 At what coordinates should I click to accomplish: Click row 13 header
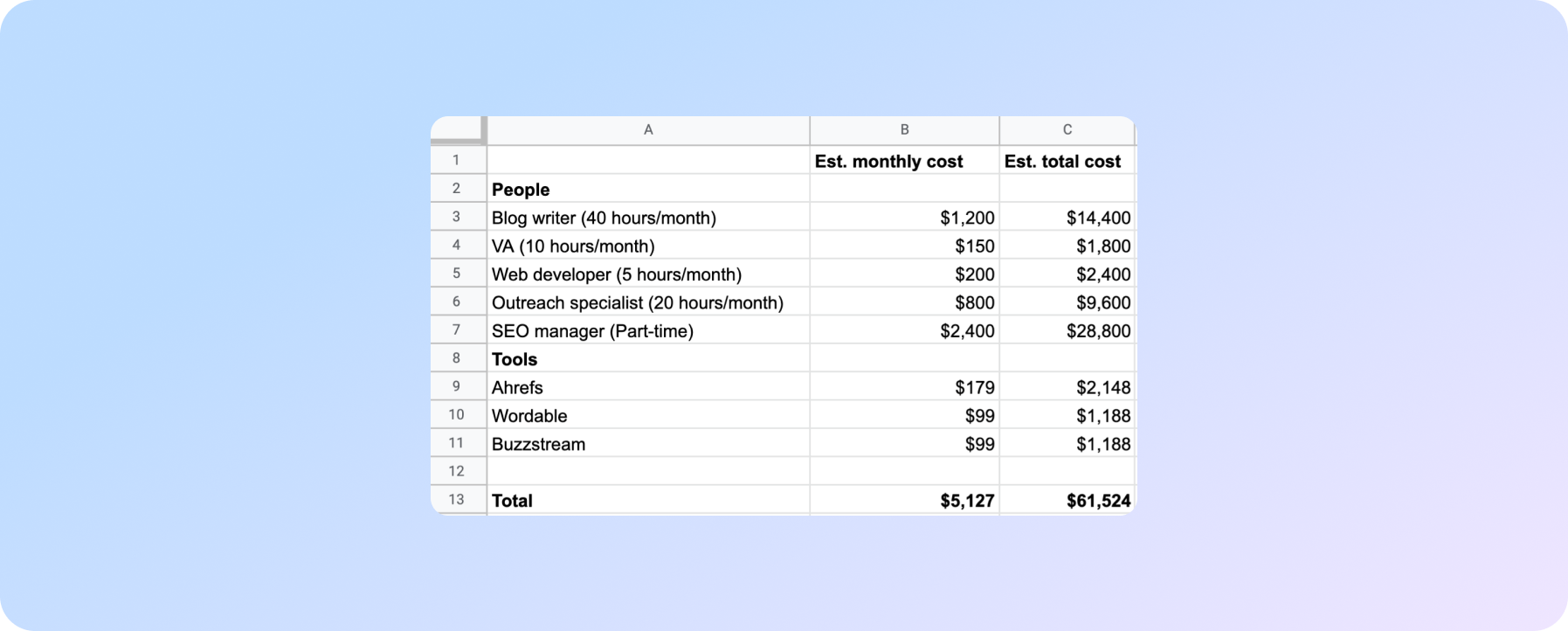click(456, 500)
